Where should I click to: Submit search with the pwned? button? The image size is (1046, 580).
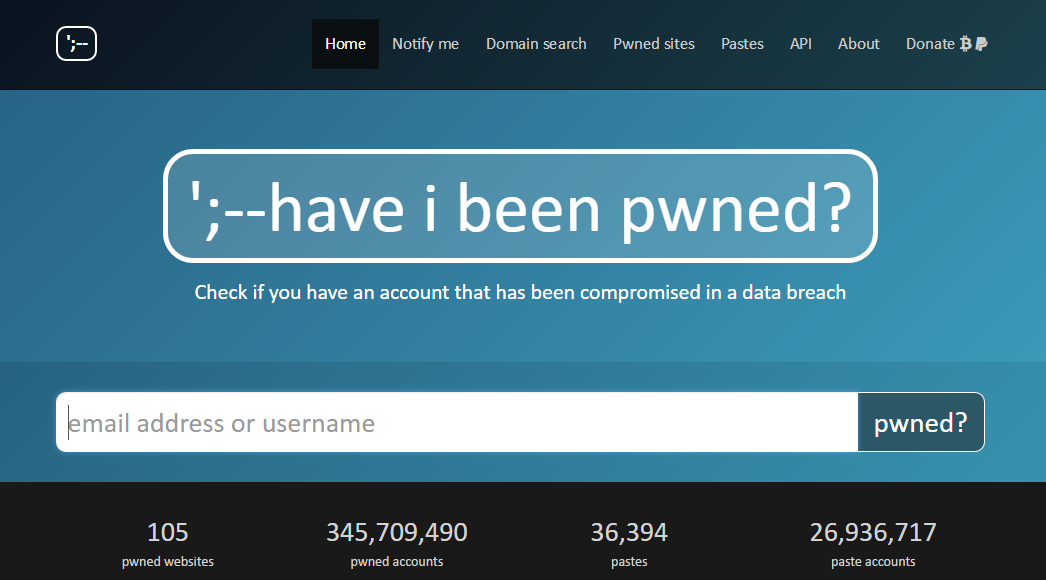(x=921, y=422)
